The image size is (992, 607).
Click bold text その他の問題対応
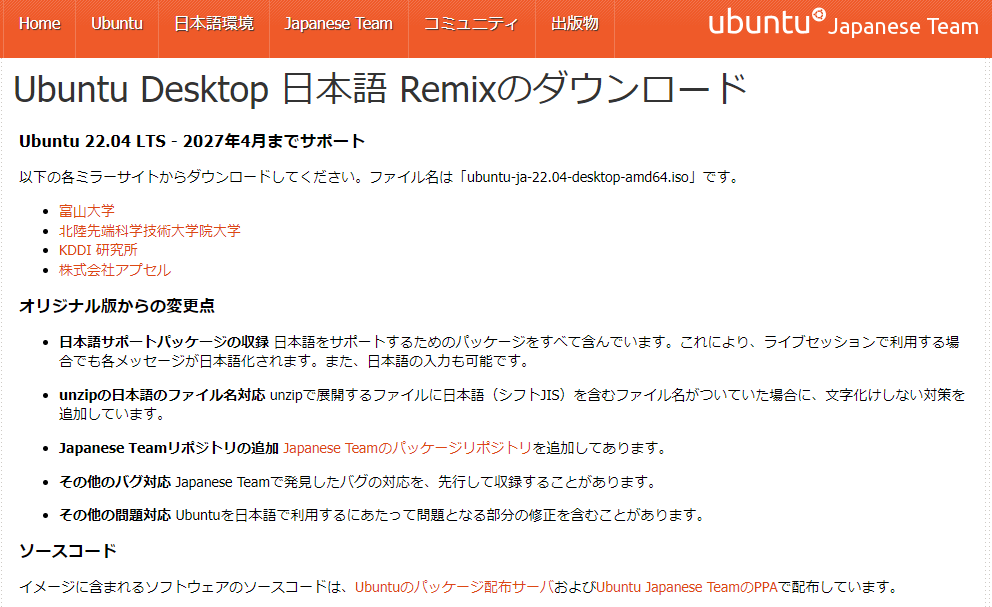click(x=115, y=515)
